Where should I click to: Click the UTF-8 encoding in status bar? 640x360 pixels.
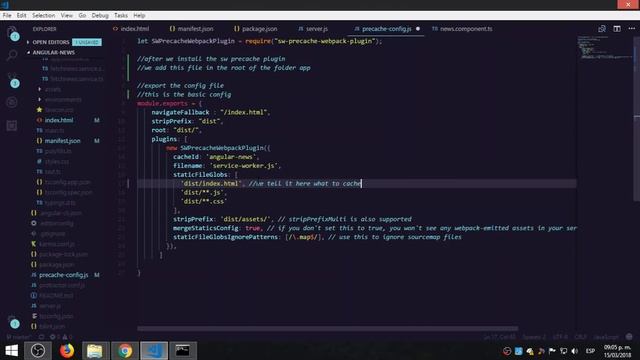coord(560,337)
